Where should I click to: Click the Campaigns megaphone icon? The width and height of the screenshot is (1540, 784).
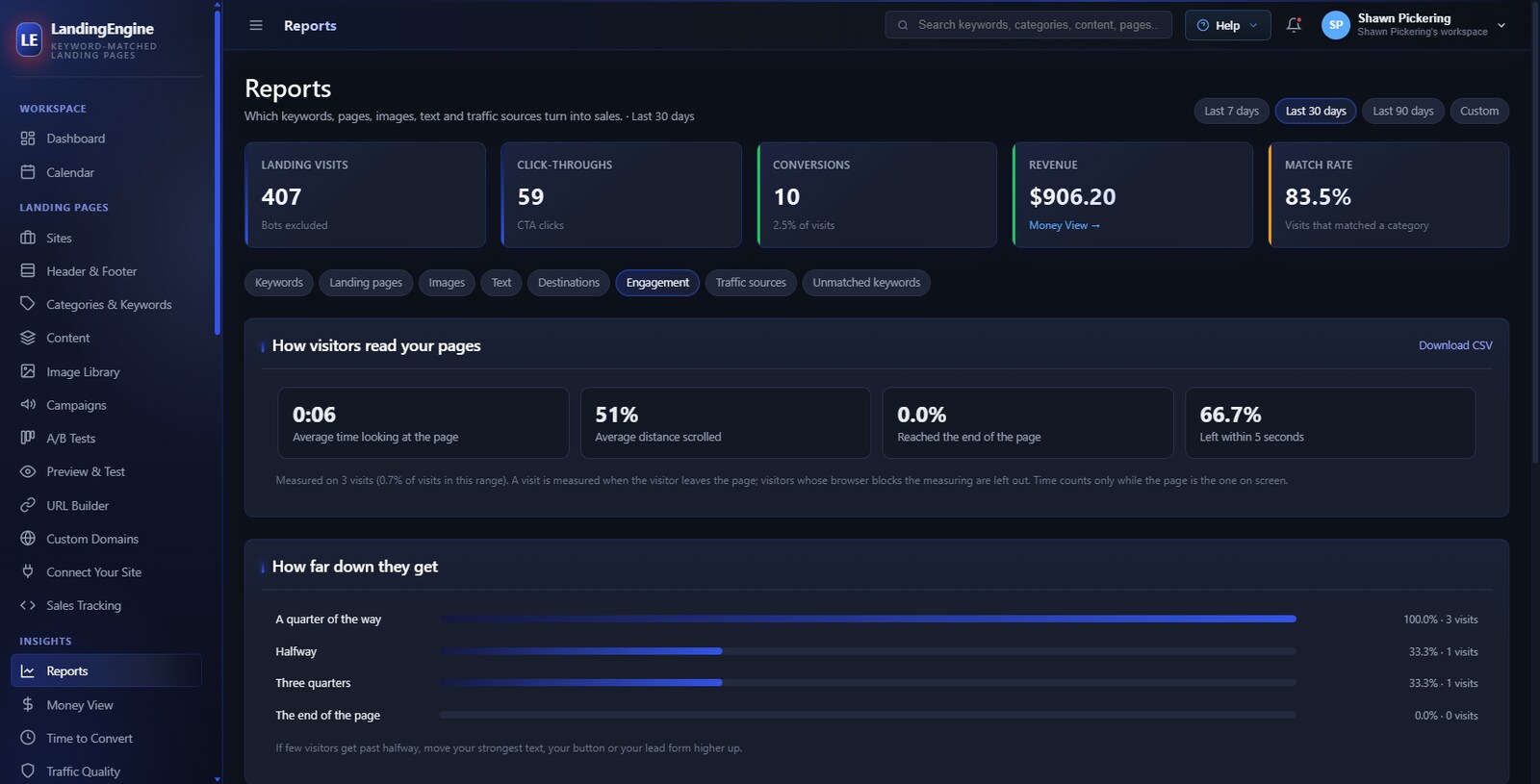pos(28,405)
